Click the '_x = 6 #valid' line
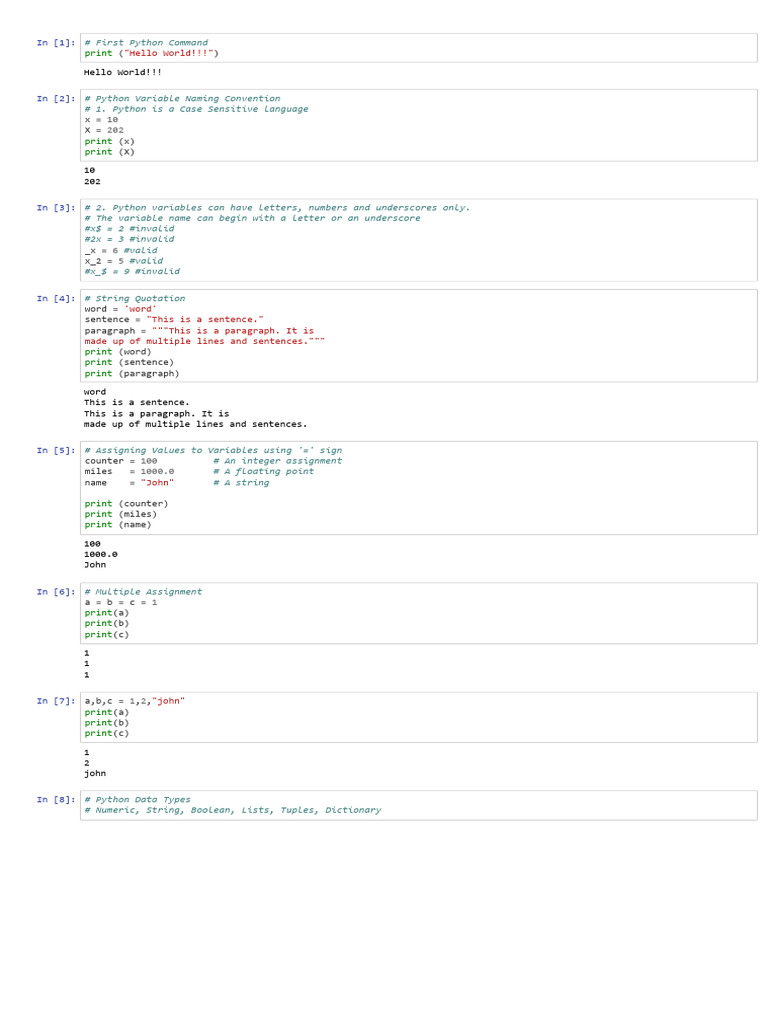Viewport: 768px width, 1024px height. coord(121,250)
